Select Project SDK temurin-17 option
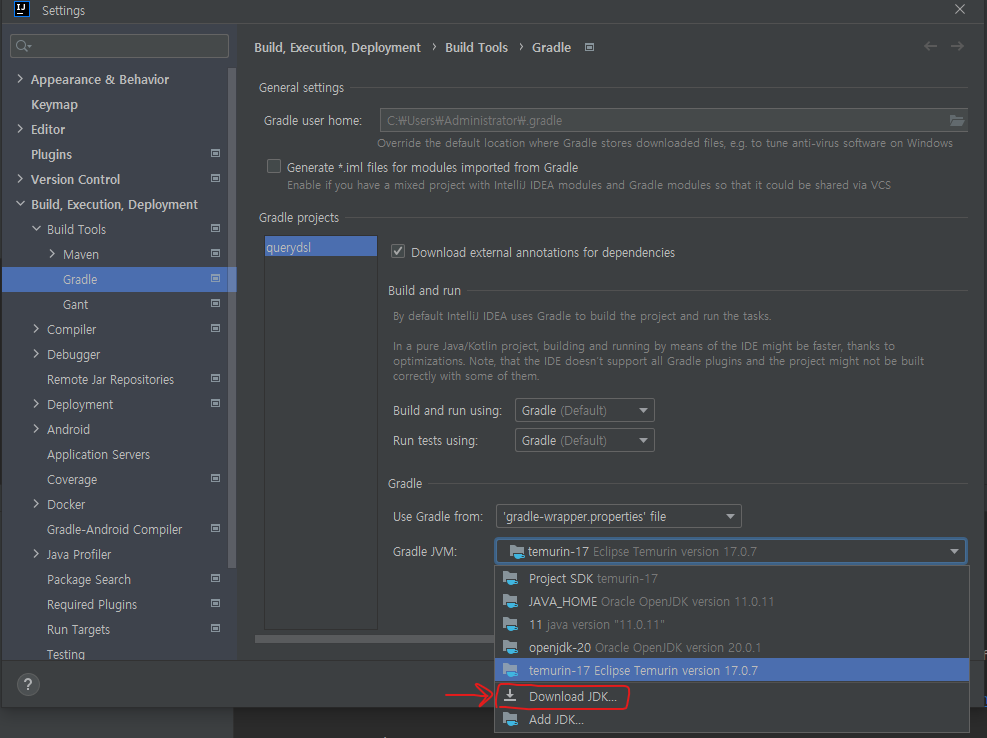Image resolution: width=987 pixels, height=738 pixels. 731,578
